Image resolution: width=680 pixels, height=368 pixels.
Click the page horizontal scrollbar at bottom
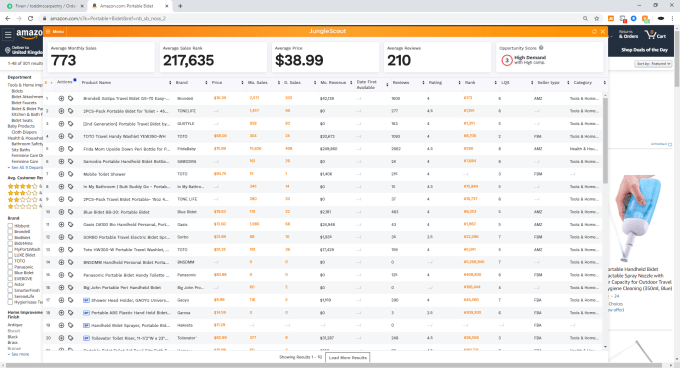point(338,365)
